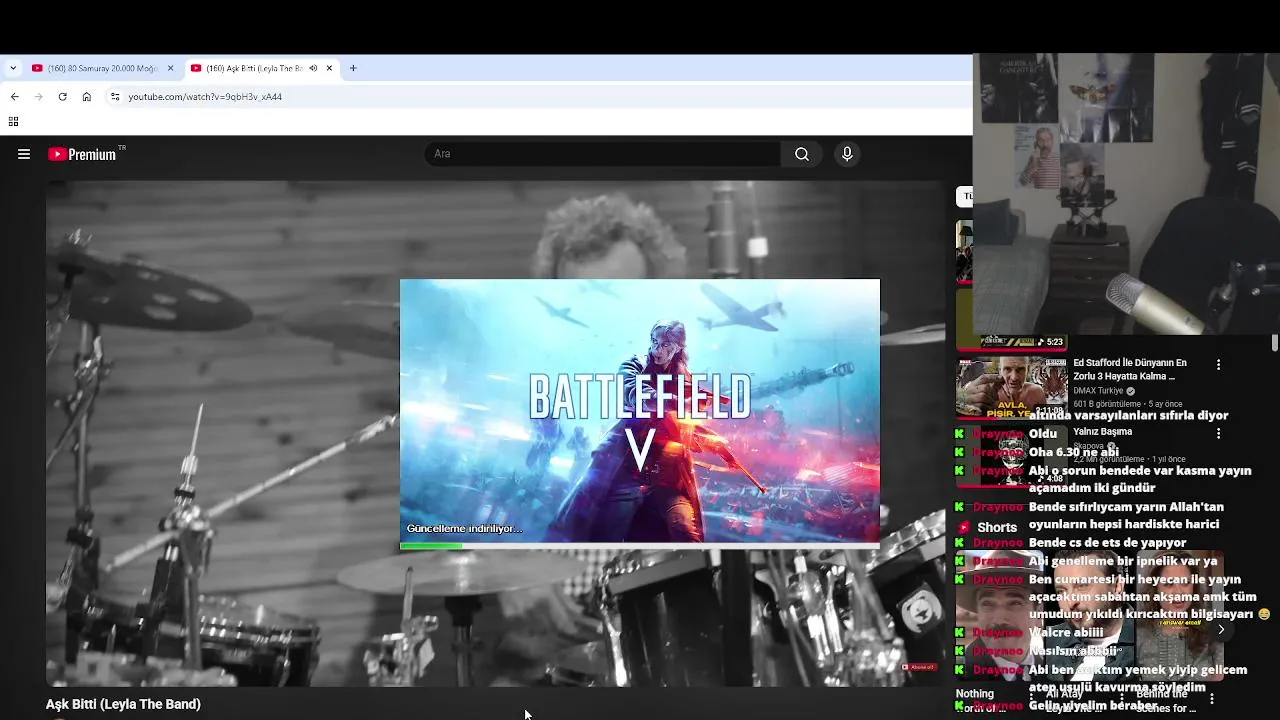The height and width of the screenshot is (720, 1280).
Task: View site information icon beside URL
Action: pos(115,97)
